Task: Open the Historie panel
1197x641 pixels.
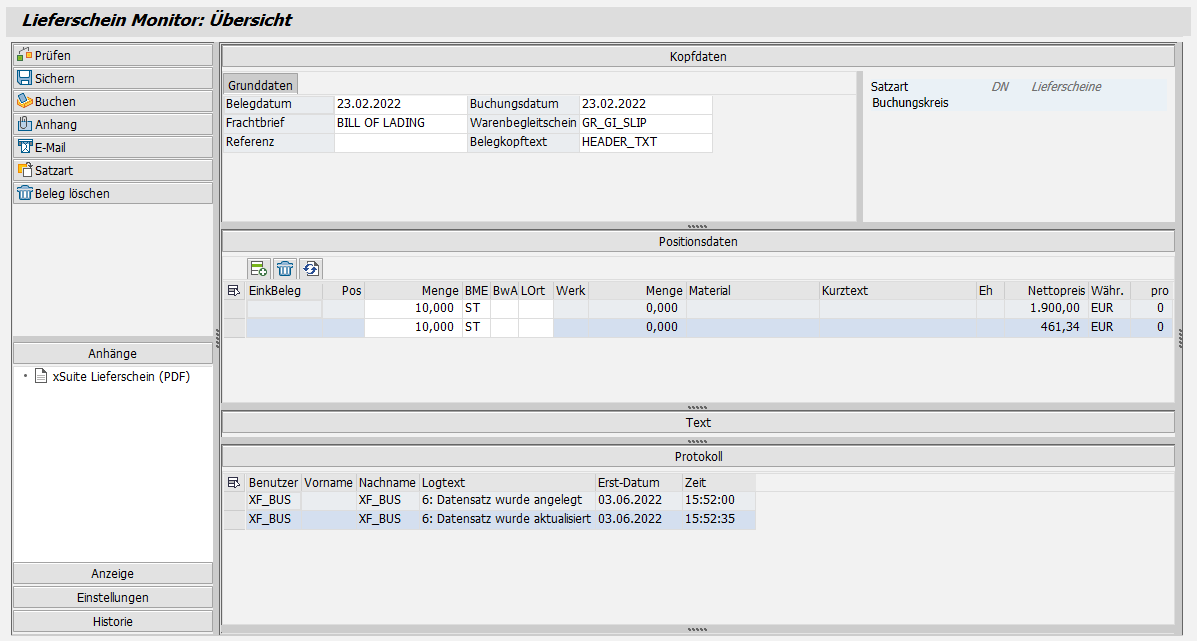Action: [112, 620]
